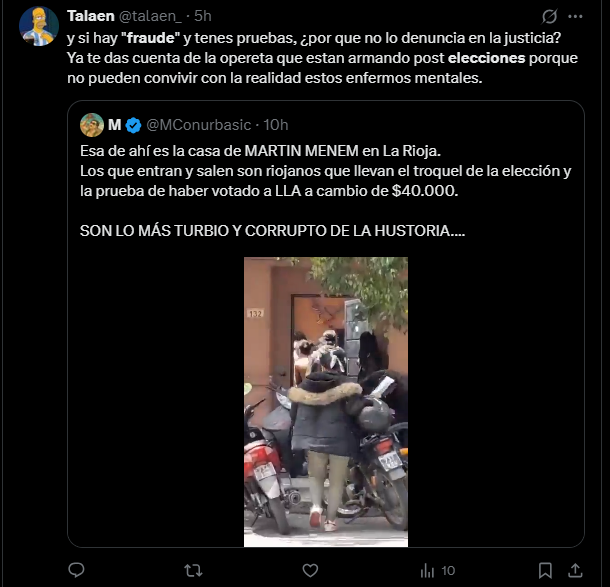Click the quoted user M avatar
This screenshot has height=587, width=610.
[92, 125]
